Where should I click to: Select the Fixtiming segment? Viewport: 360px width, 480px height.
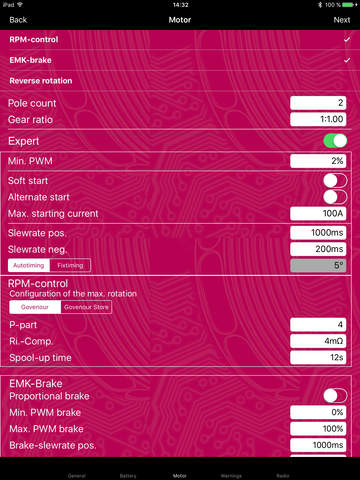click(x=70, y=265)
